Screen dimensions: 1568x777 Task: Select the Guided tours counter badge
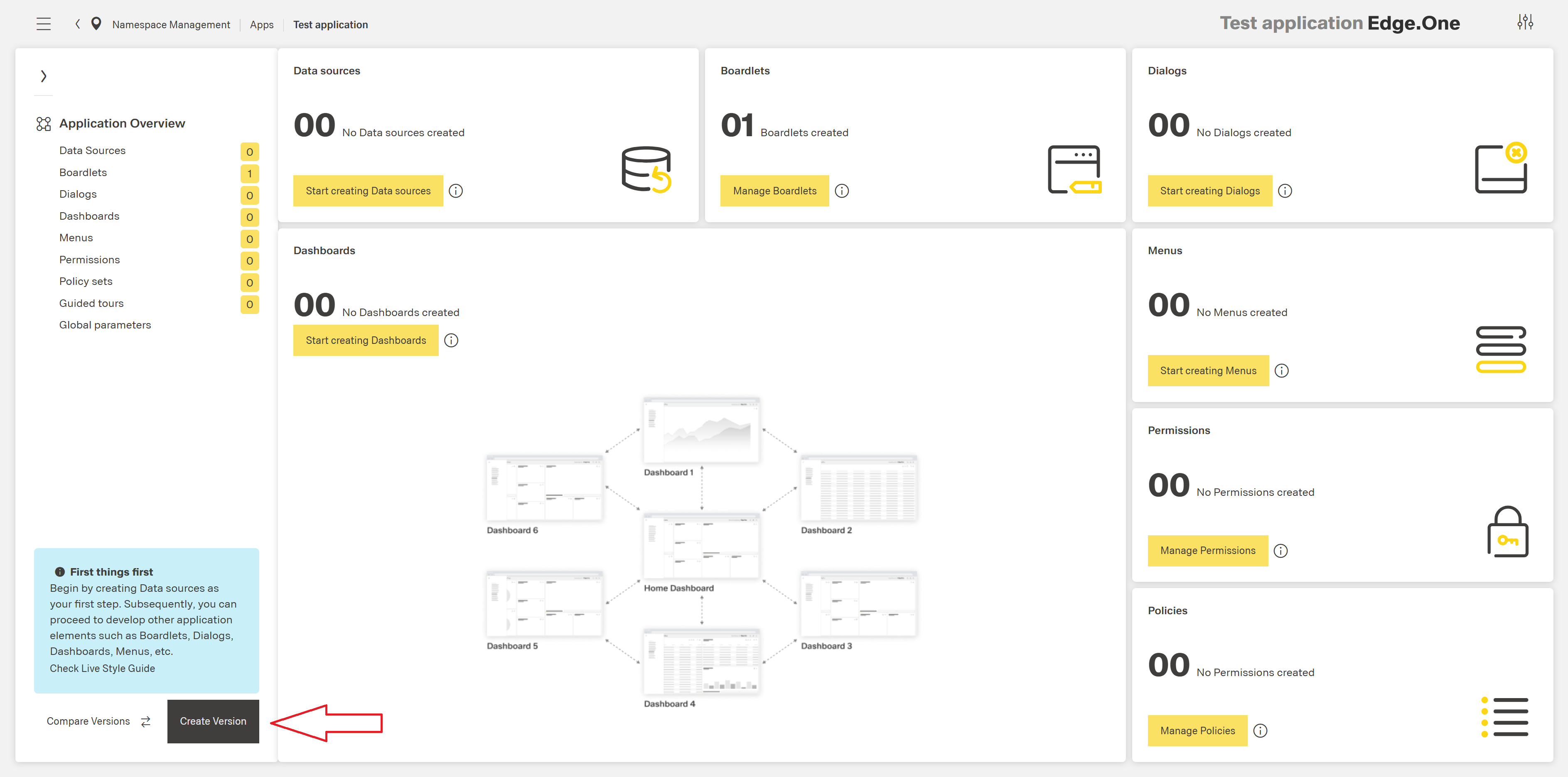pos(249,304)
